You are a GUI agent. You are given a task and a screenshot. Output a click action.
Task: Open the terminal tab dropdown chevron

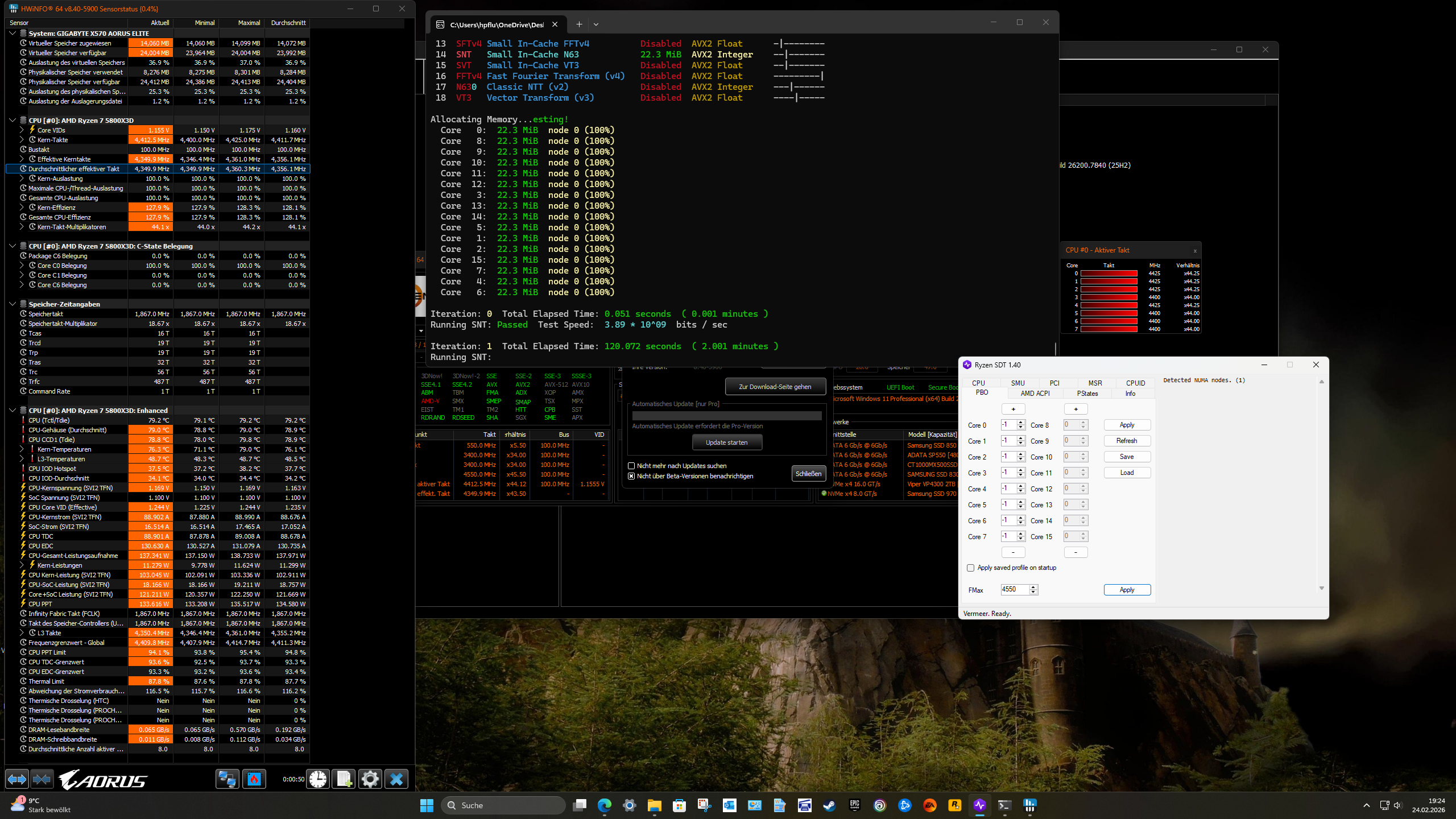(x=595, y=24)
